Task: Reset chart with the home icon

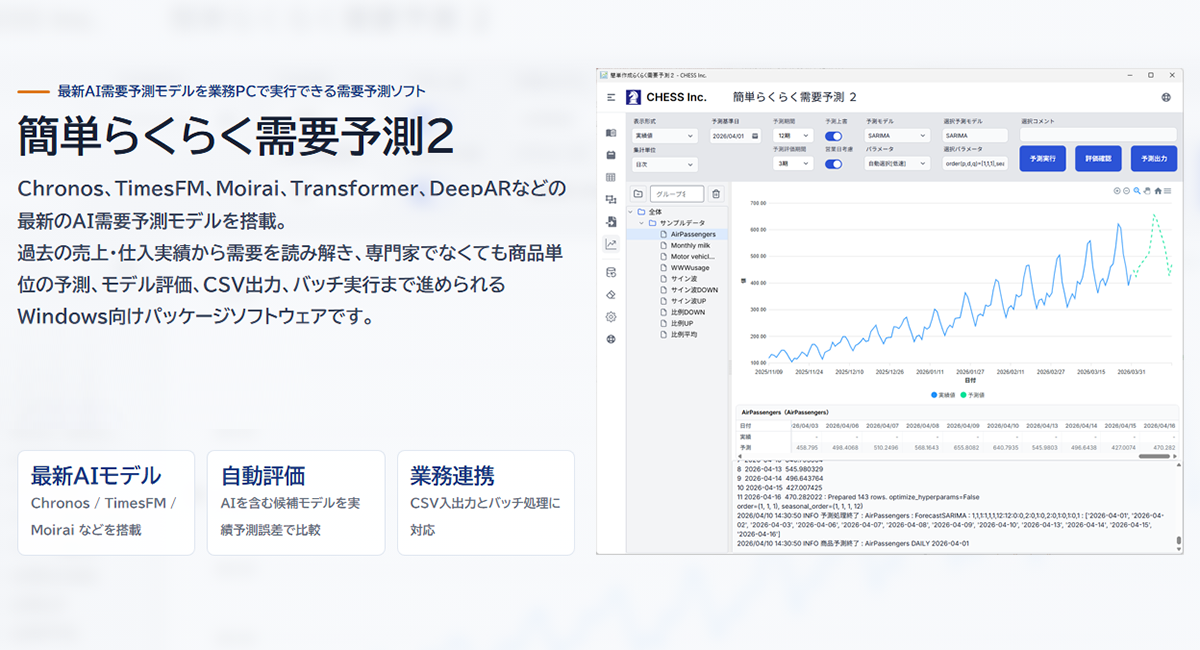Action: tap(1158, 191)
